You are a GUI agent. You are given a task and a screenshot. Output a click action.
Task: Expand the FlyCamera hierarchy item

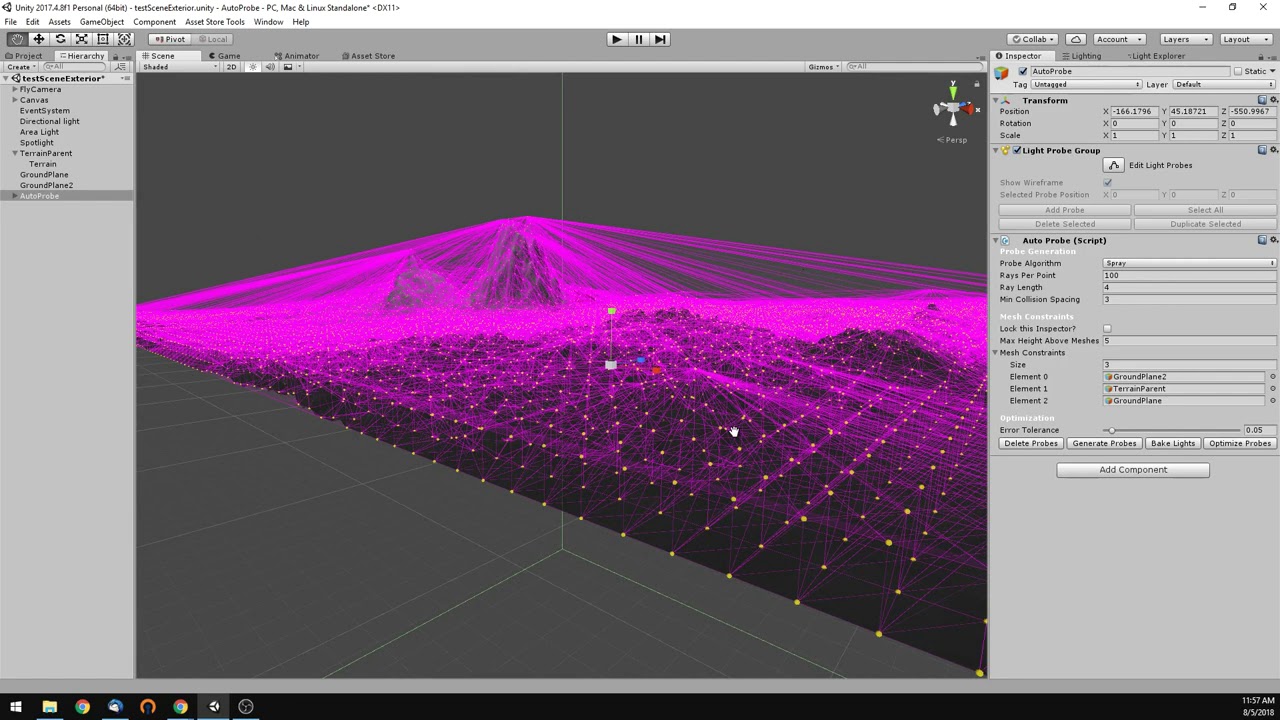pos(15,90)
